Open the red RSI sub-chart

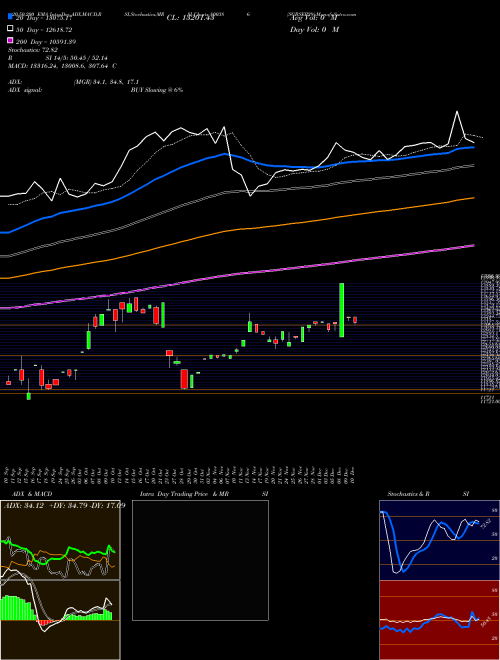coord(439,620)
